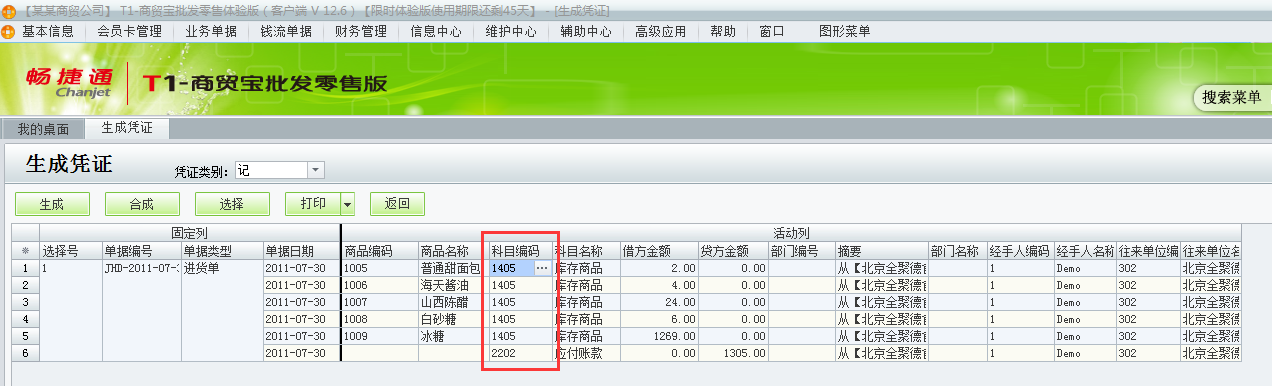
Task: Click the 经手人编码 column header
Action: (x=1020, y=250)
